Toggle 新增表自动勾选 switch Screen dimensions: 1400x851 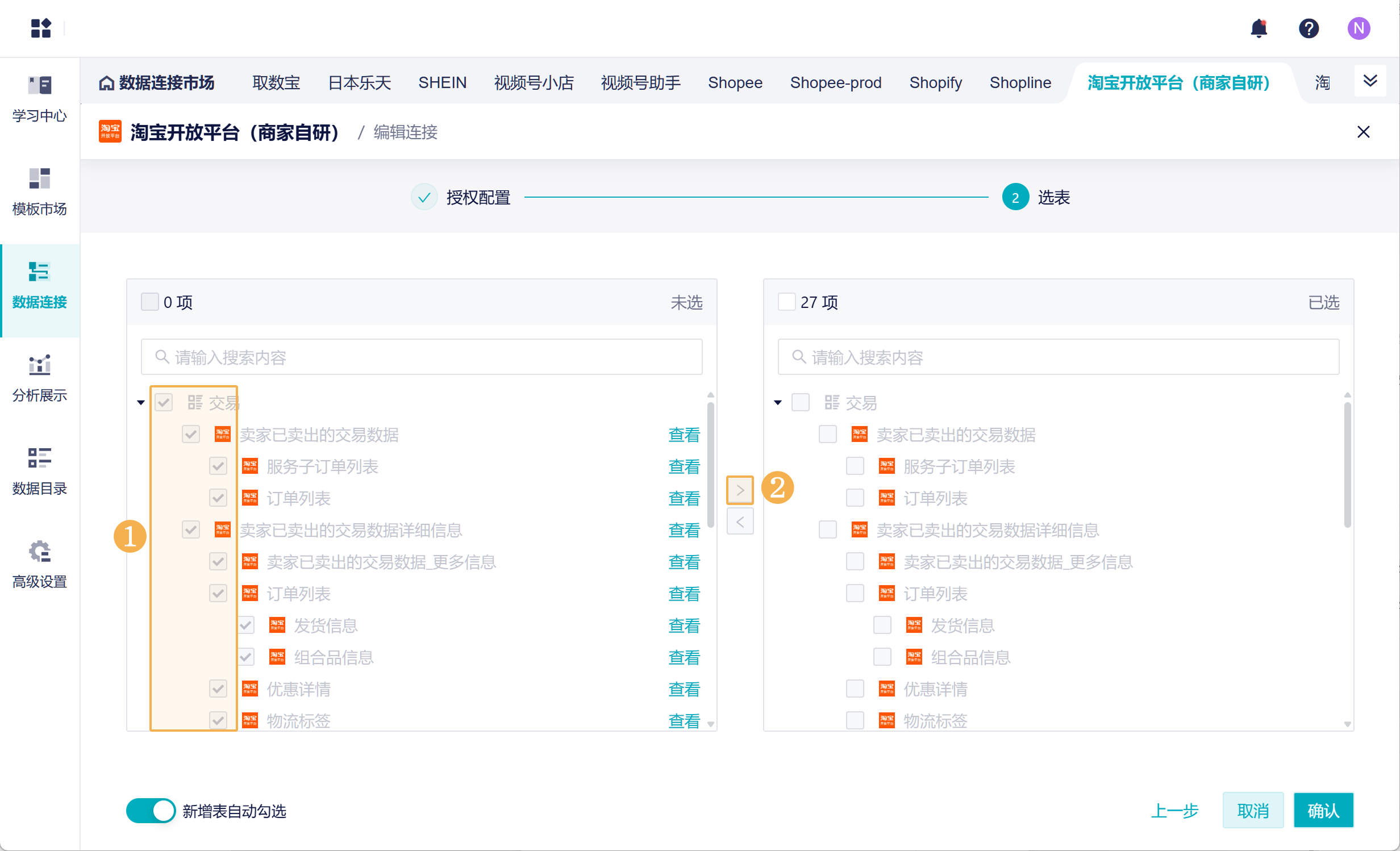[151, 811]
